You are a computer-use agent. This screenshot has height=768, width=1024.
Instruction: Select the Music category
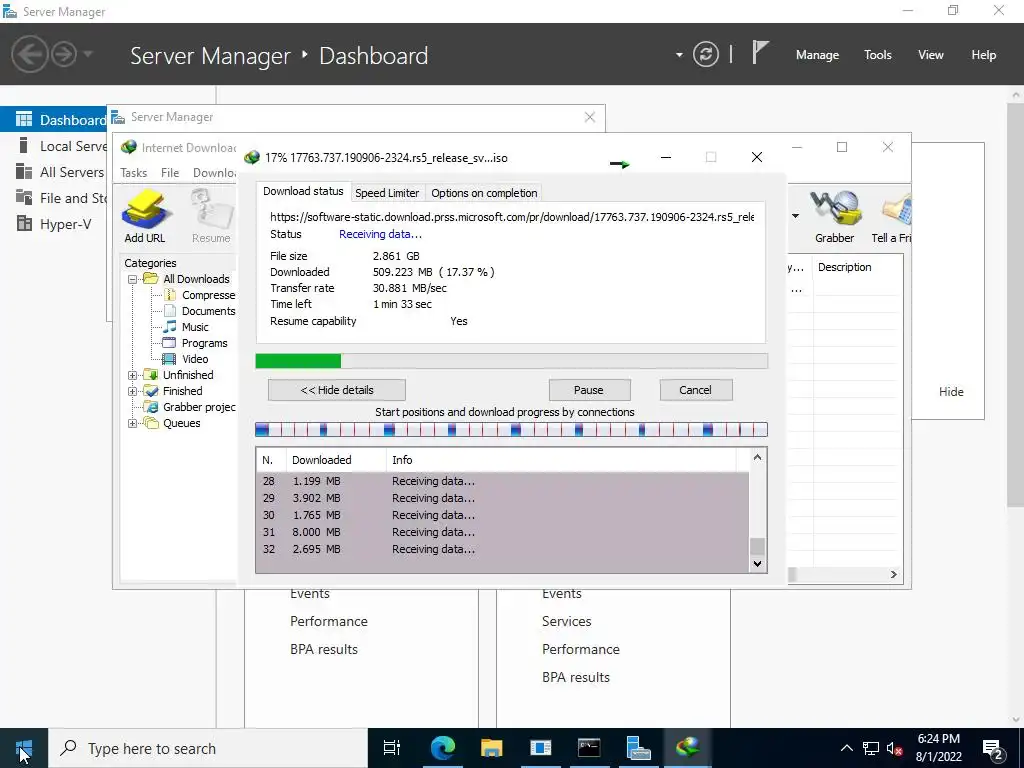(195, 327)
